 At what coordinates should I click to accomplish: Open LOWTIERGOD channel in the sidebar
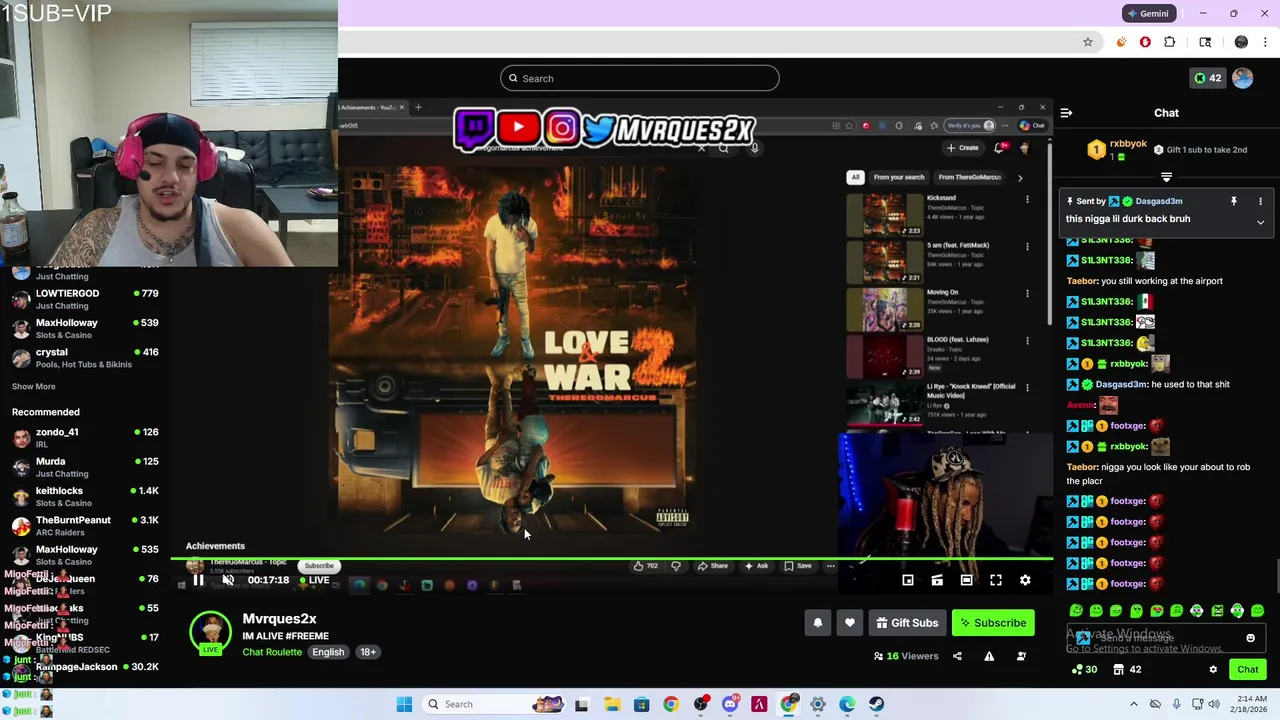[x=85, y=299]
